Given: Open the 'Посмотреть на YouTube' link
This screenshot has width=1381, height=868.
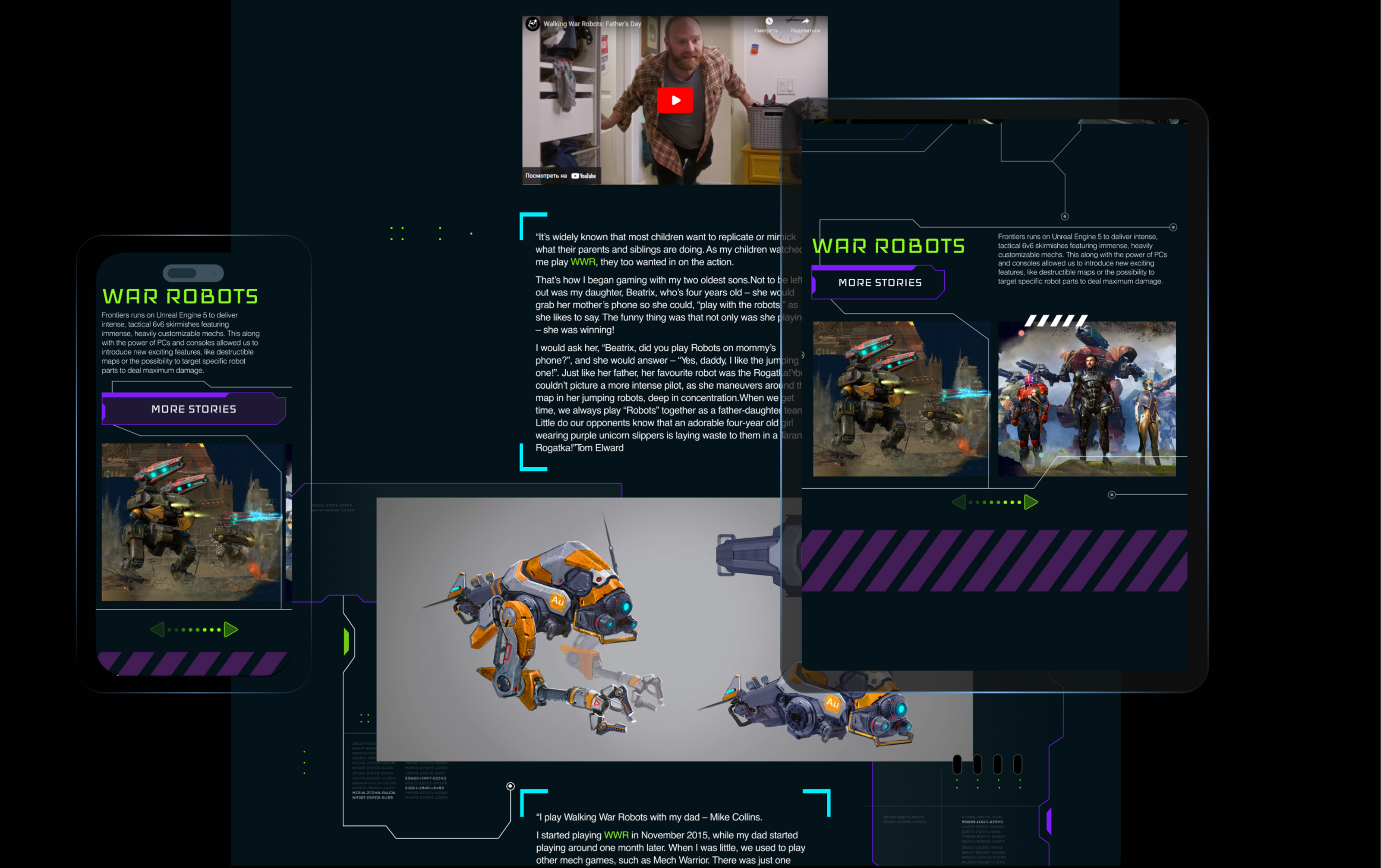Looking at the screenshot, I should point(560,176).
